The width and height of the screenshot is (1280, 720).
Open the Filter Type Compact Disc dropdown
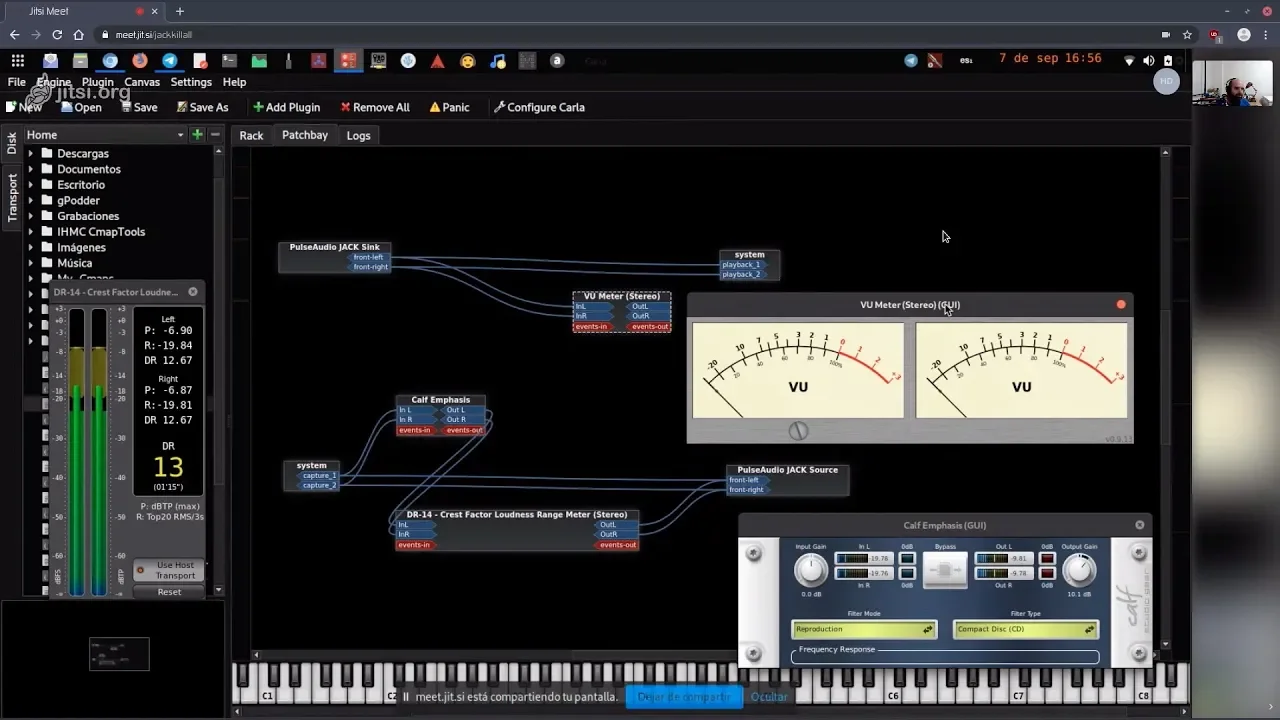pyautogui.click(x=1026, y=629)
